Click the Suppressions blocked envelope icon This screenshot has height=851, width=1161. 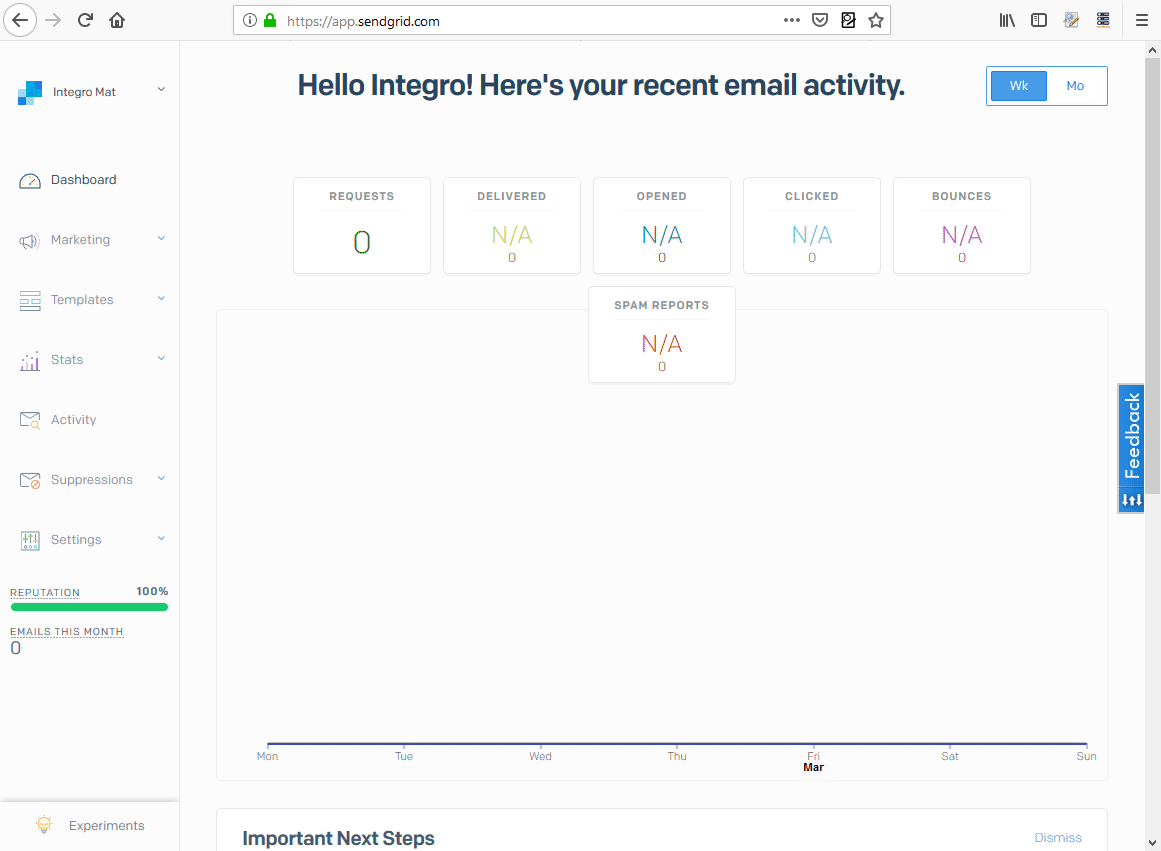click(30, 480)
